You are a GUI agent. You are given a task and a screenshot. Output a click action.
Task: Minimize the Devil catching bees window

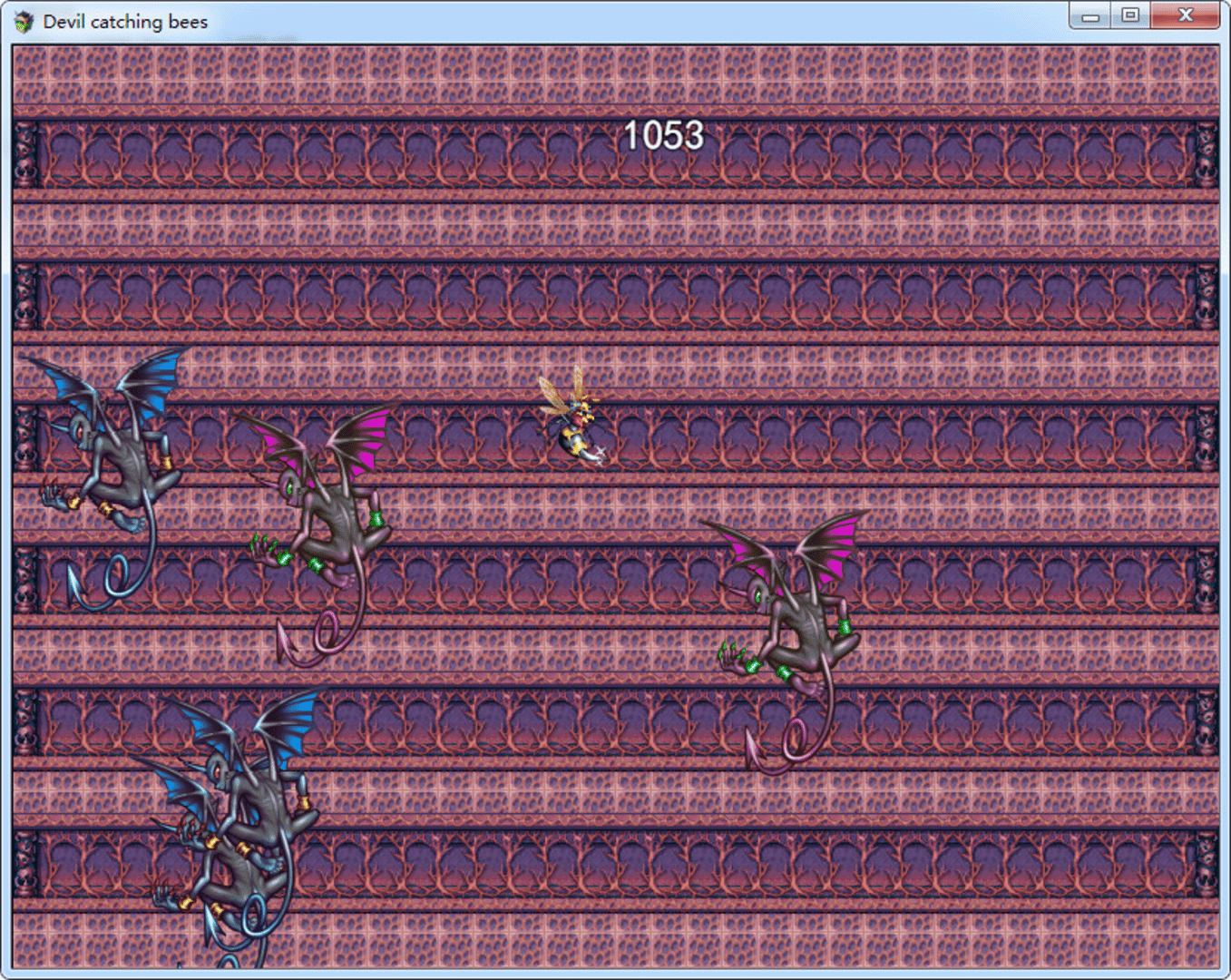1090,15
